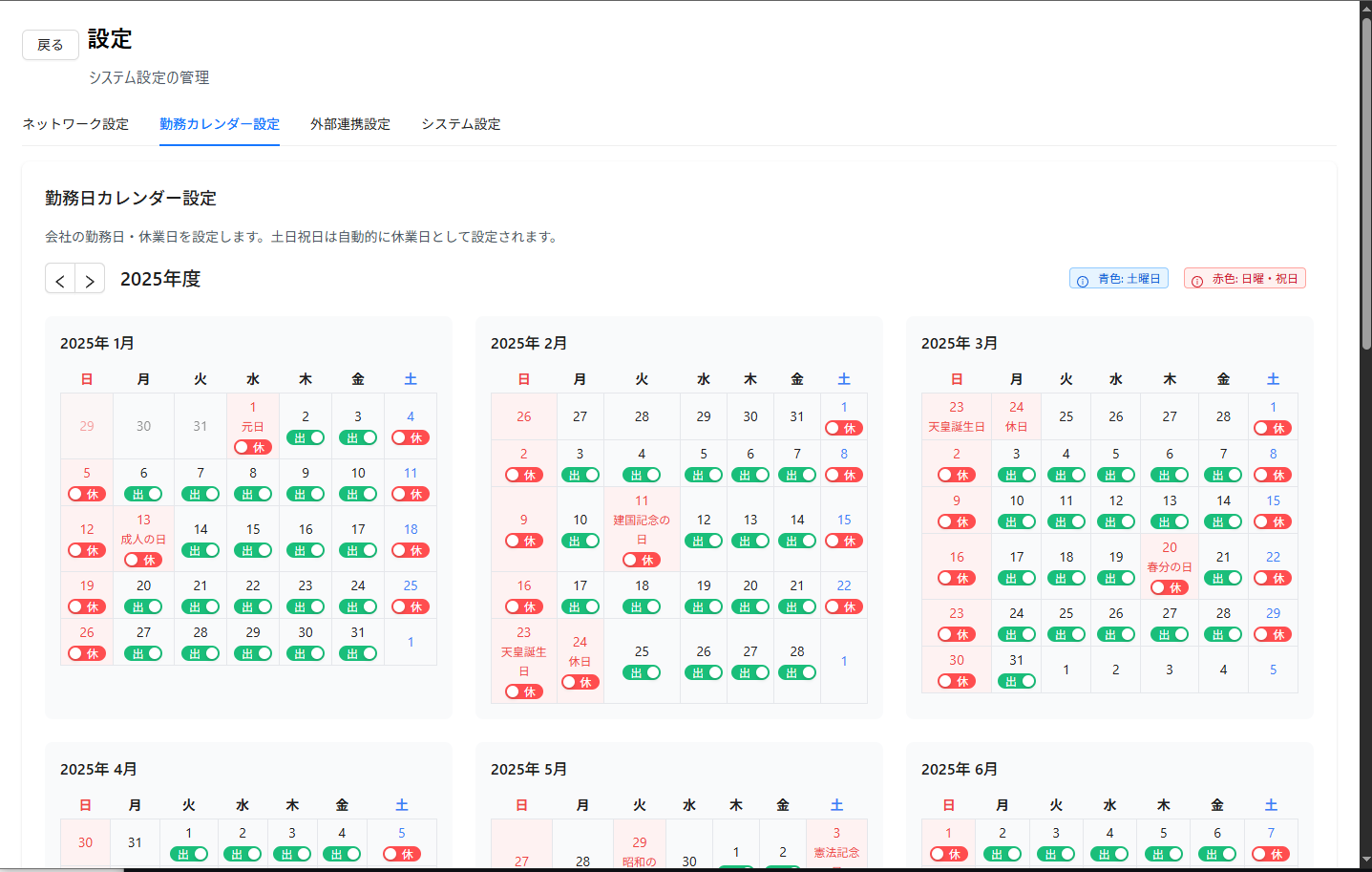Screen dimensions: 1372x872
Task: Click the 赤色: 日曜・祝日 legend badge
Action: pos(1244,279)
